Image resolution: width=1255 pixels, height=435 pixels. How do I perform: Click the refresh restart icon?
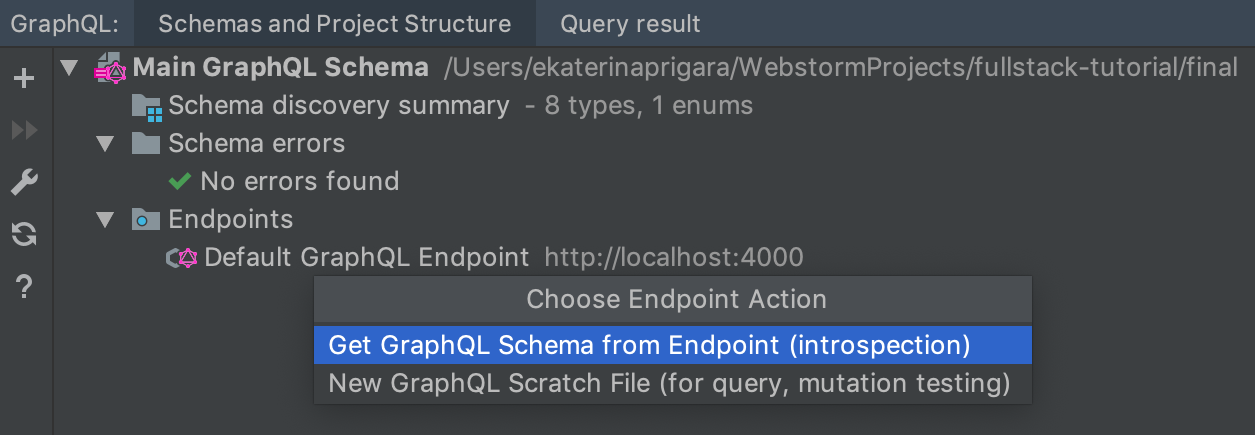pos(24,235)
